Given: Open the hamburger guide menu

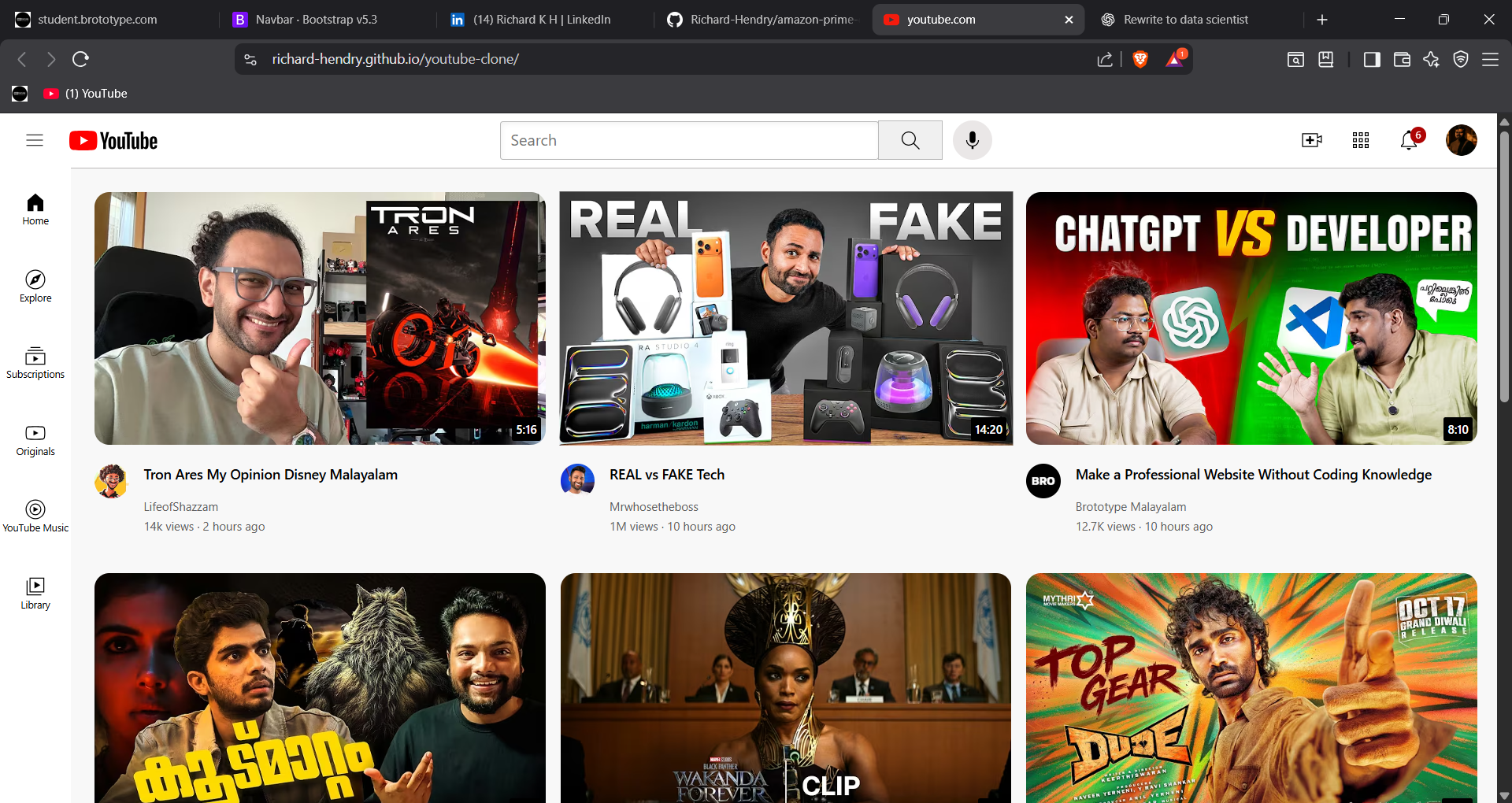Looking at the screenshot, I should pyautogui.click(x=35, y=140).
